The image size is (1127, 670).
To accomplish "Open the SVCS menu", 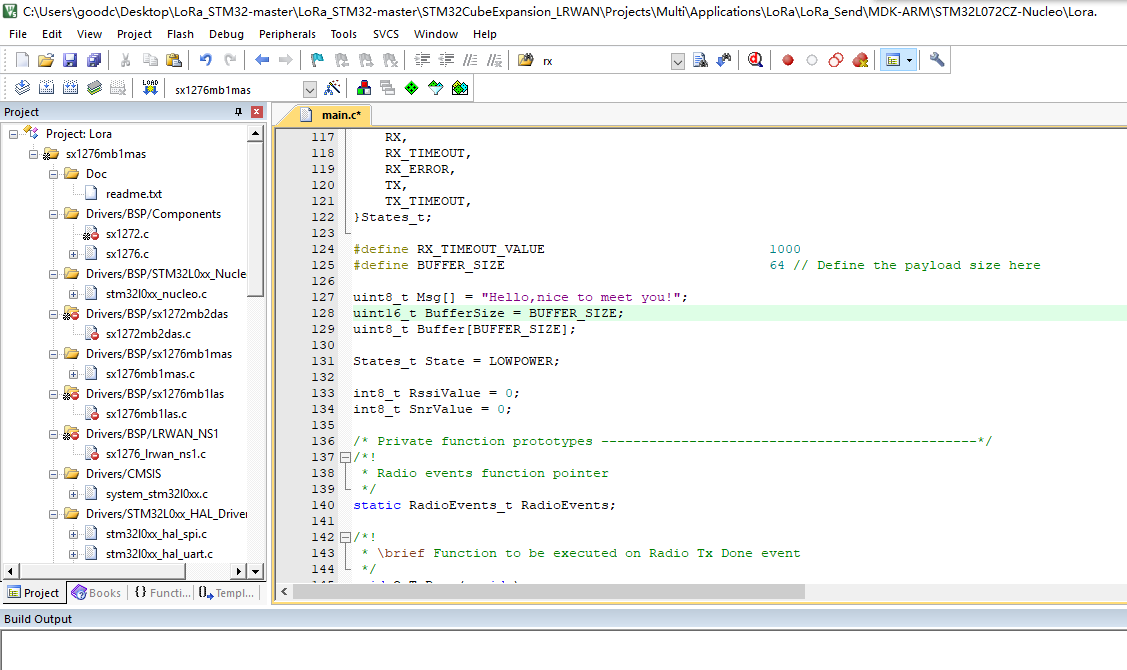I will point(386,34).
